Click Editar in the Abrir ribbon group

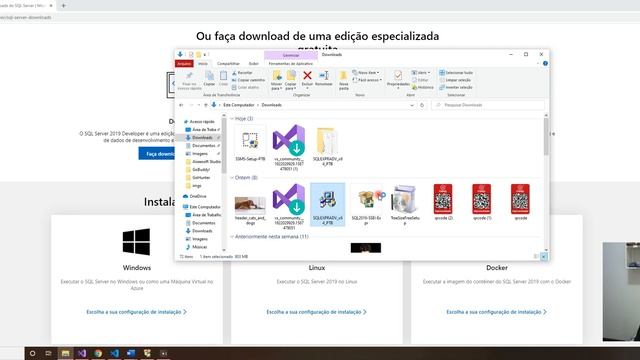(x=420, y=80)
